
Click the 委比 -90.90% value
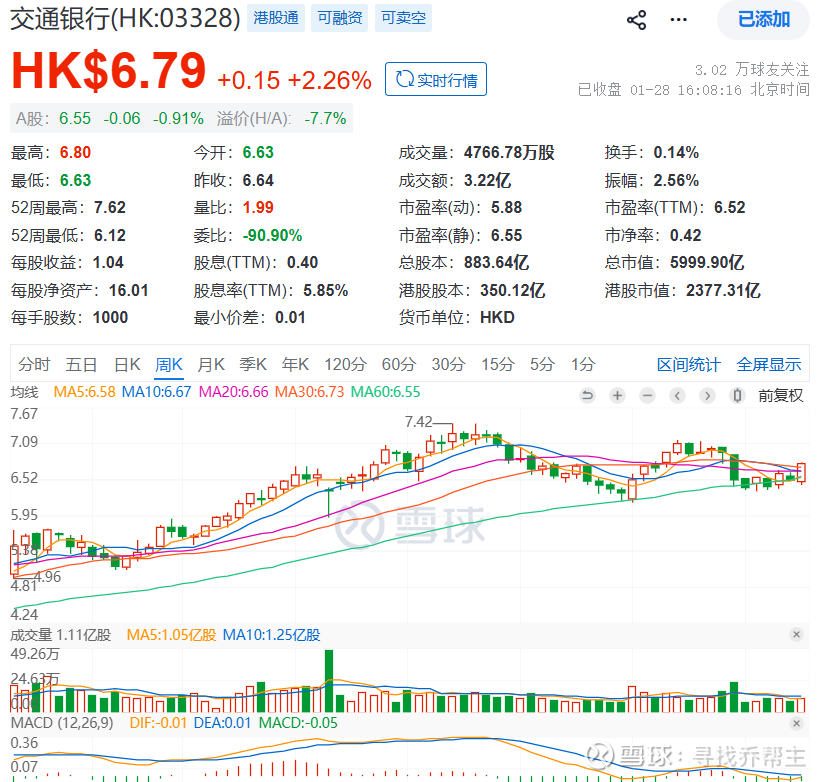(272, 235)
